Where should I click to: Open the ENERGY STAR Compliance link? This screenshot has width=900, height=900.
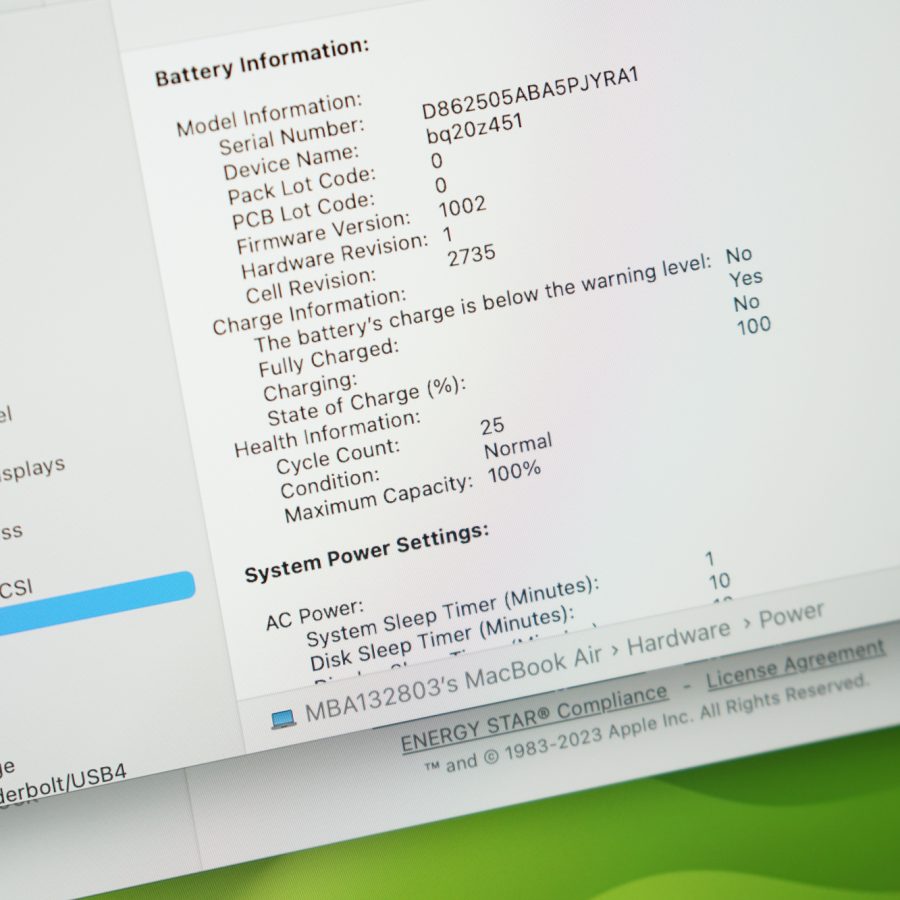click(x=534, y=718)
